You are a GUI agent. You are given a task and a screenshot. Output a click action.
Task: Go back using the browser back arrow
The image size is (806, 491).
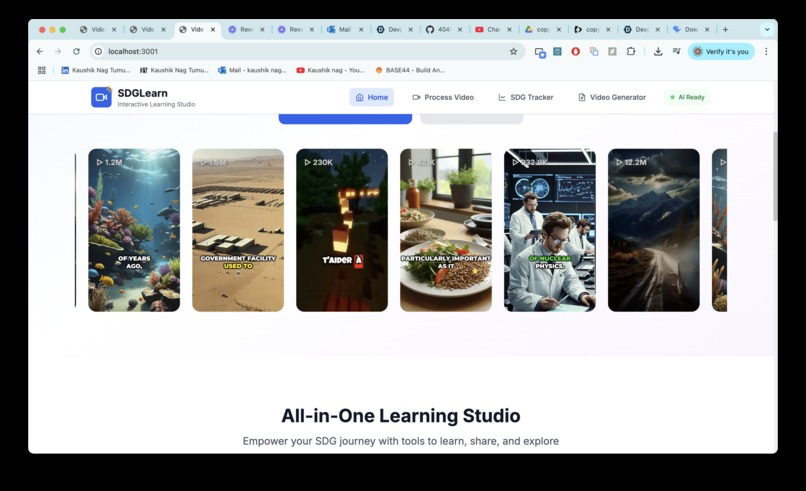coord(40,51)
